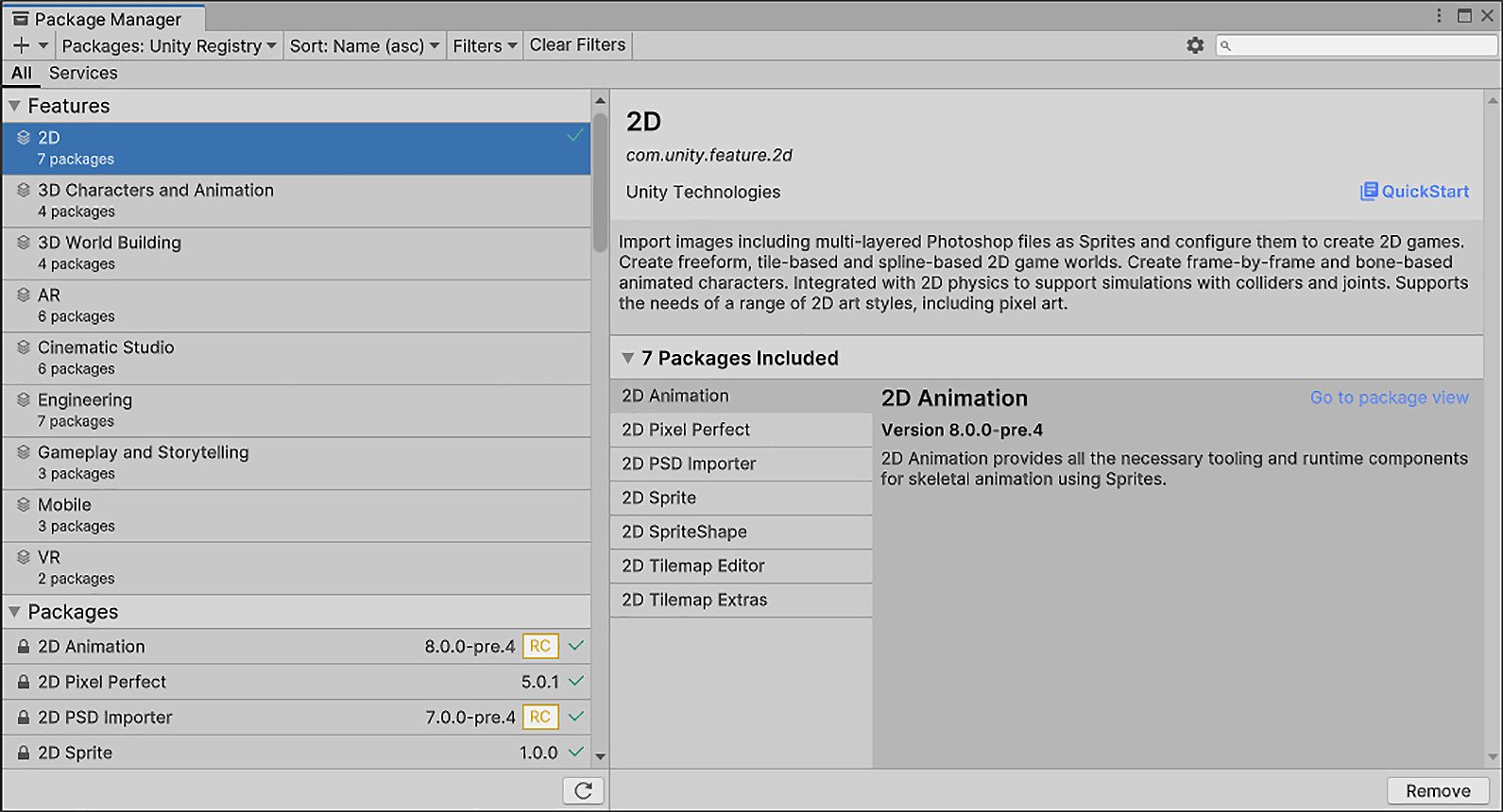Open the Packages: Unity Registry dropdown

coord(169,45)
